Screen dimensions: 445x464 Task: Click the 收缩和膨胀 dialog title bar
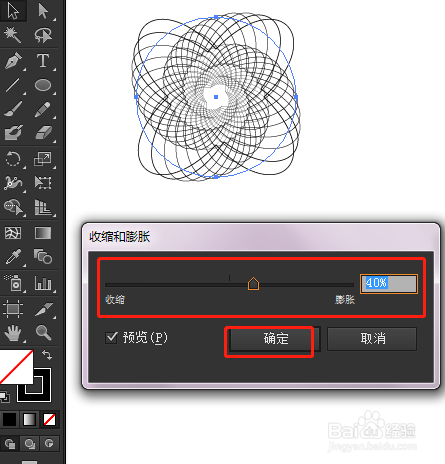click(261, 237)
